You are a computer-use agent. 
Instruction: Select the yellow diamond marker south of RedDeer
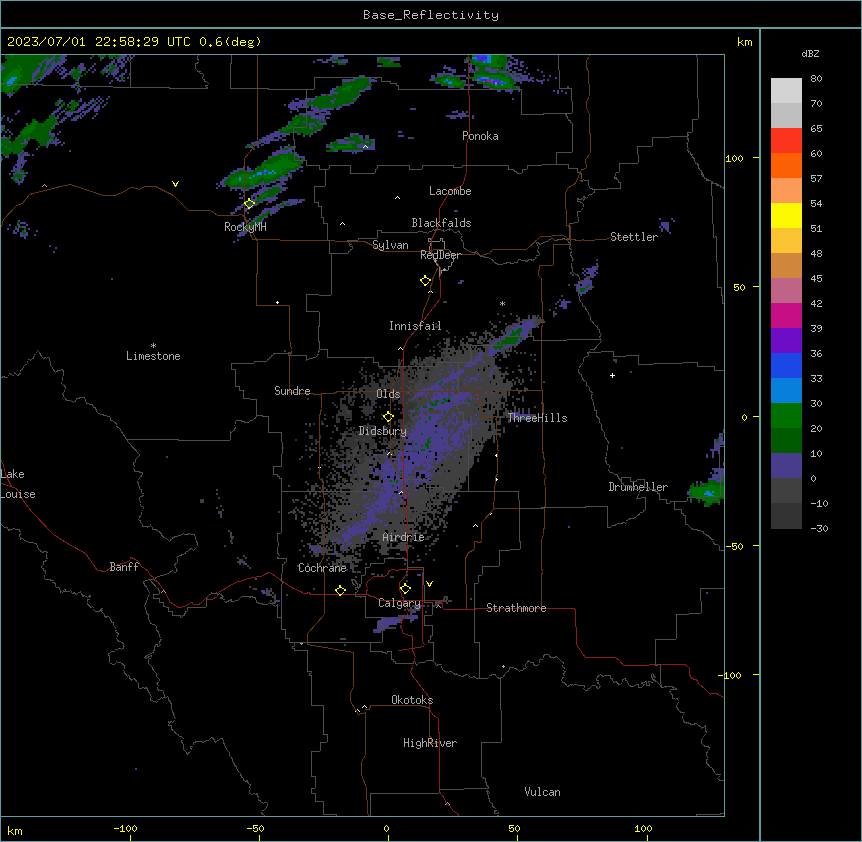click(x=425, y=281)
